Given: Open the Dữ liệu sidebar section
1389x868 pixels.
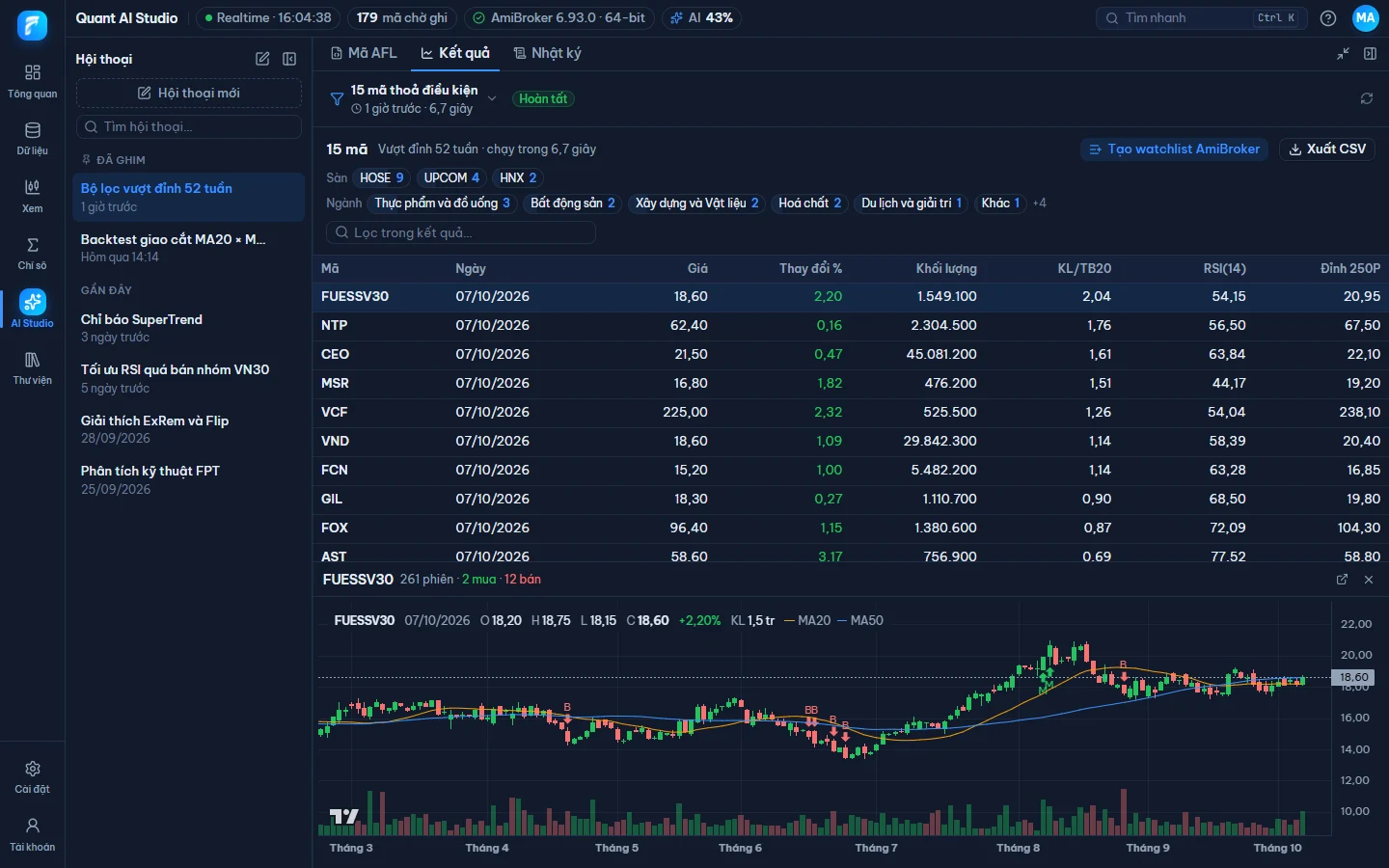Looking at the screenshot, I should point(32,138).
